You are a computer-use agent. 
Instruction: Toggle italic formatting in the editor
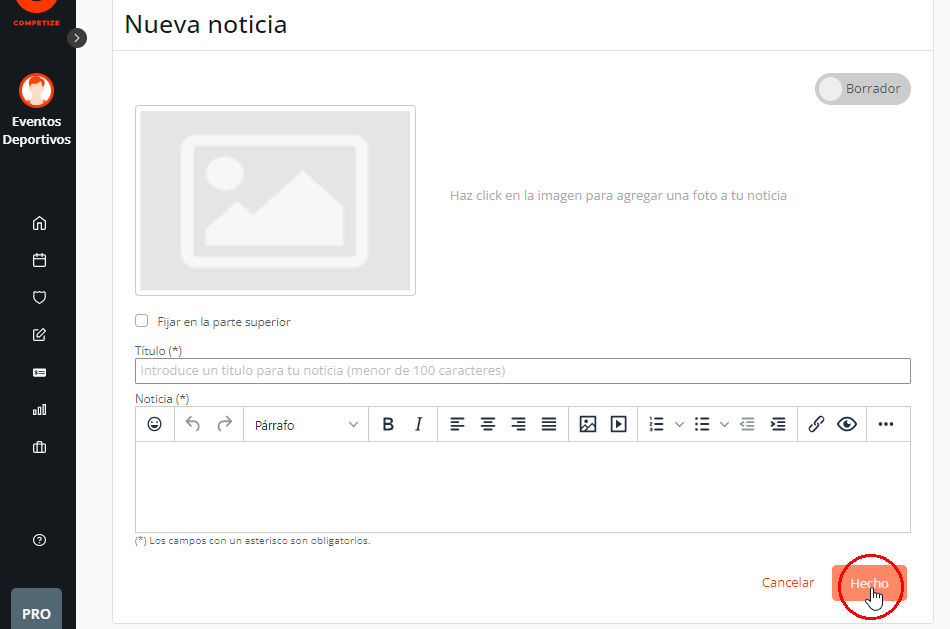pyautogui.click(x=417, y=424)
